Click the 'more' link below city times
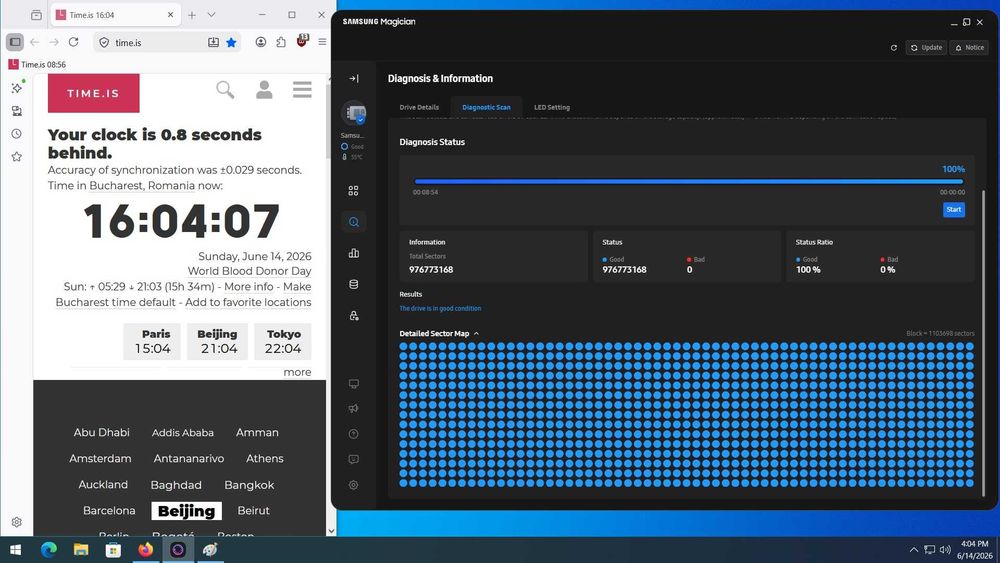 pos(297,372)
